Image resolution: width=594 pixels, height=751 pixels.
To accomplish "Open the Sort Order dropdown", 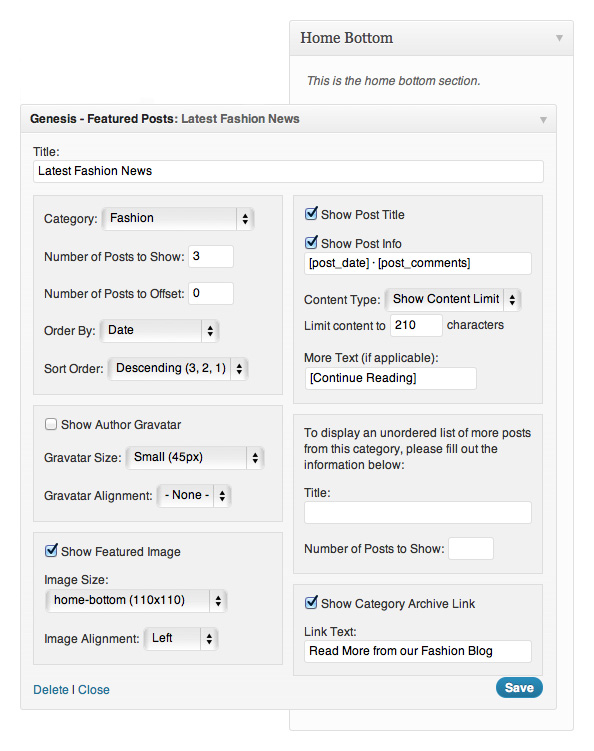I will (x=178, y=368).
